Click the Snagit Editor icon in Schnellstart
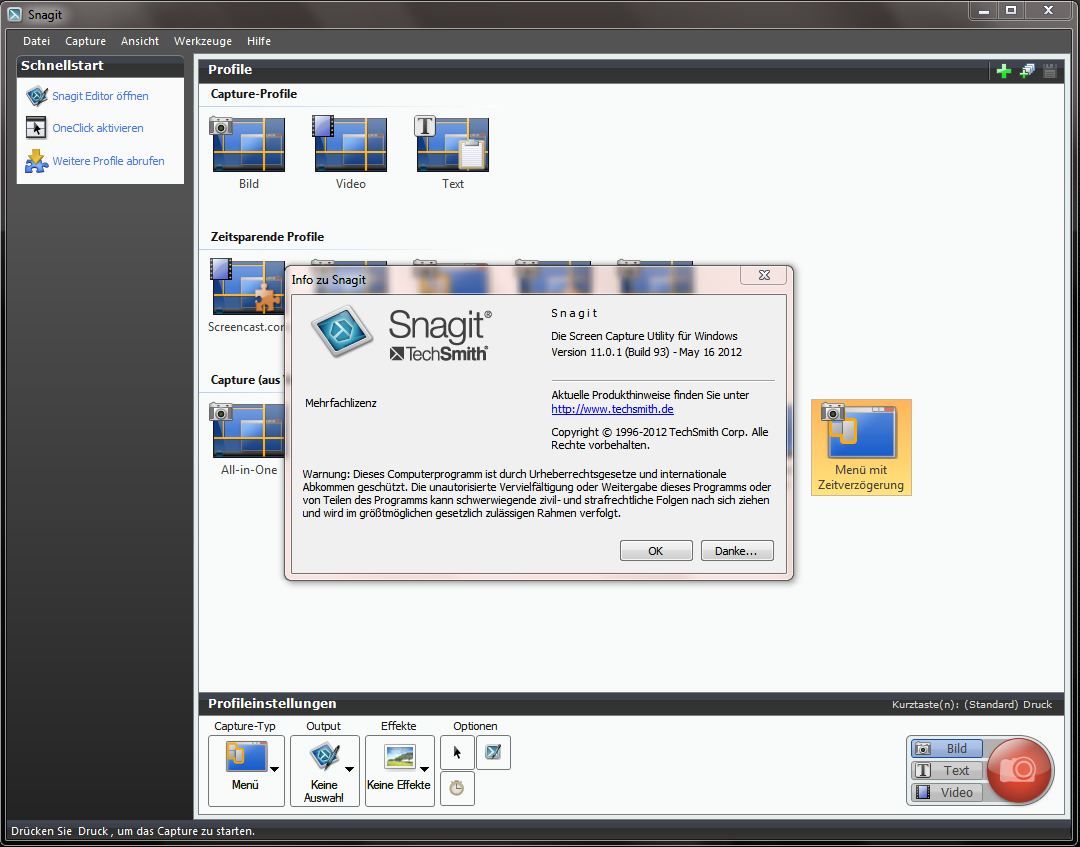The width and height of the screenshot is (1080, 847). (37, 96)
